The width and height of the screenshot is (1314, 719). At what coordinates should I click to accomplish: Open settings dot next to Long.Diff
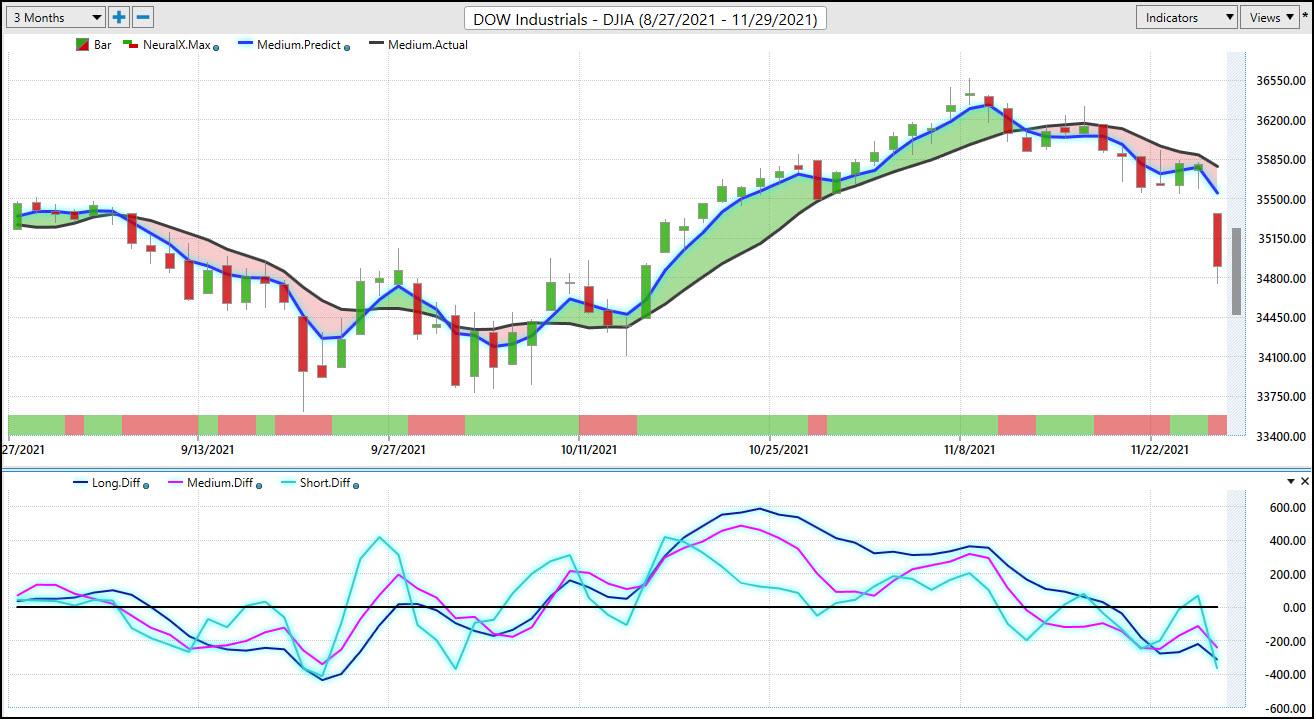pyautogui.click(x=147, y=486)
